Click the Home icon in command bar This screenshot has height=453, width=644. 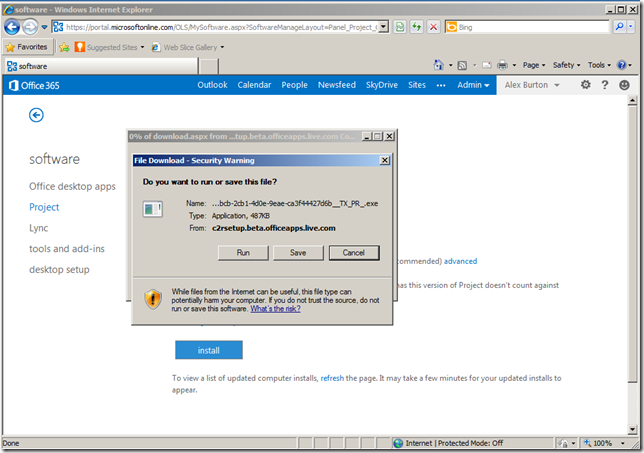439,65
